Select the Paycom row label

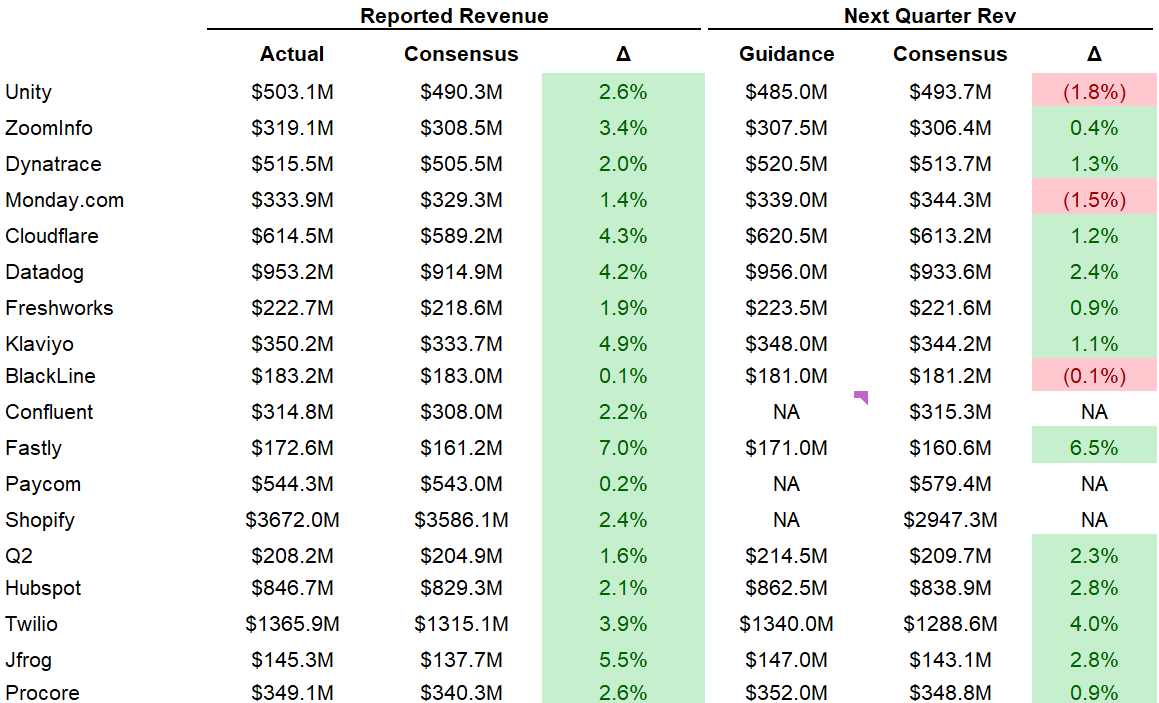coord(43,485)
